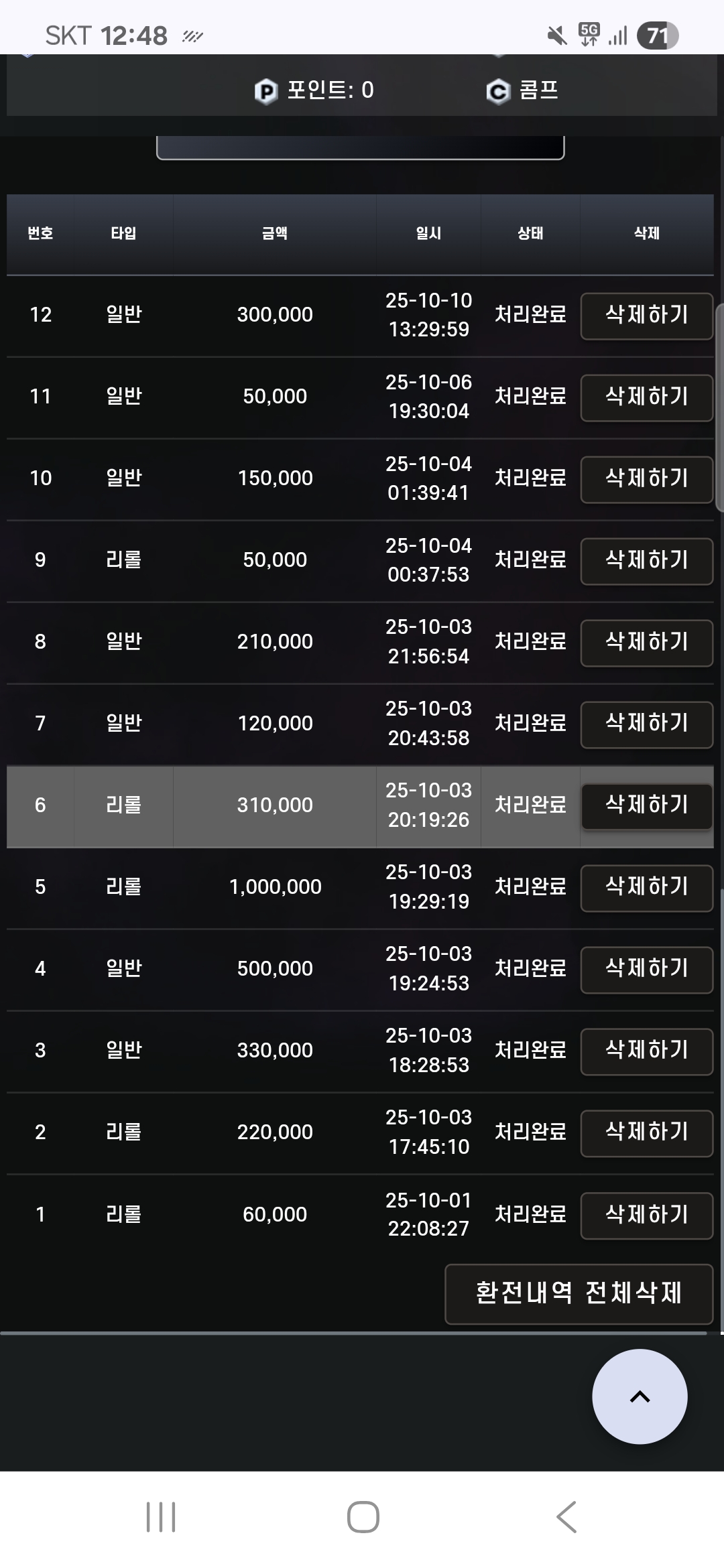Delete record number 8 for 210,000

coord(646,643)
